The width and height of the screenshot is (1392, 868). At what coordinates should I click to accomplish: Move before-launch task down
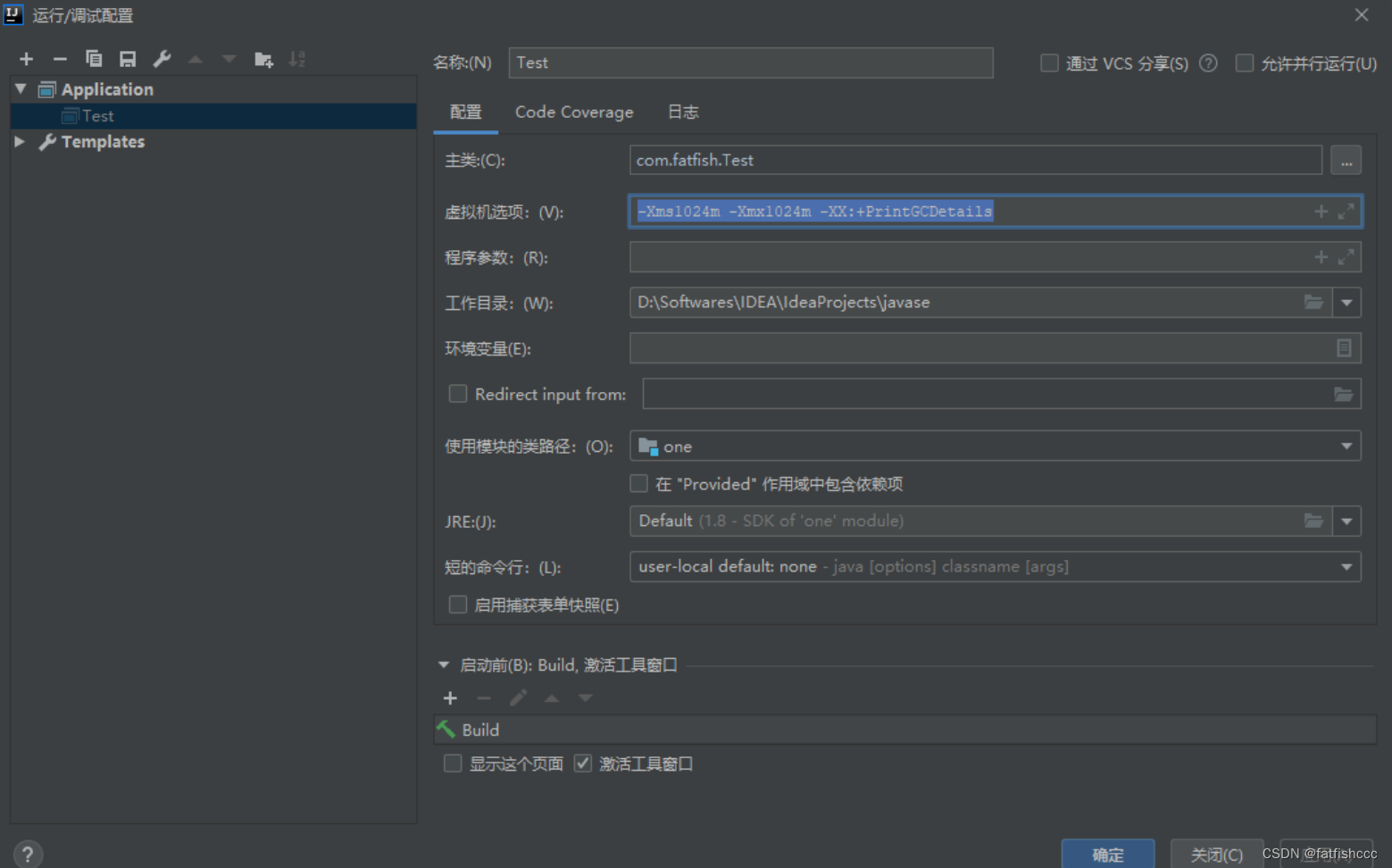pyautogui.click(x=585, y=698)
